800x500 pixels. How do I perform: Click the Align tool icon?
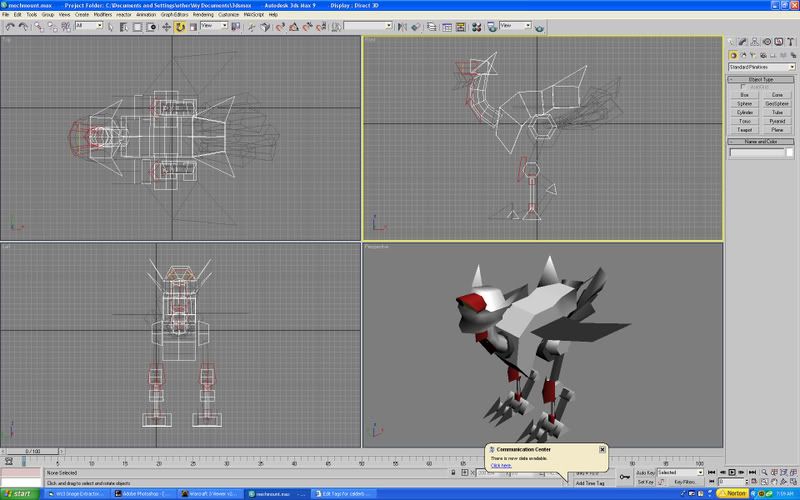point(415,27)
